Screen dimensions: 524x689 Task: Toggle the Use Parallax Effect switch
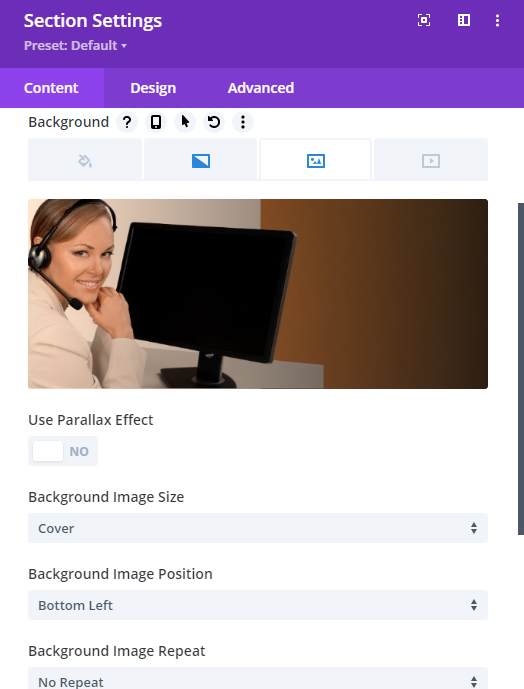click(63, 451)
